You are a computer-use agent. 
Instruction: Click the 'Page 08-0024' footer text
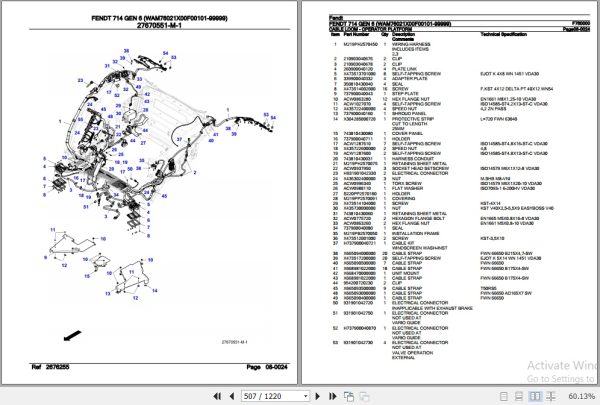click(267, 367)
